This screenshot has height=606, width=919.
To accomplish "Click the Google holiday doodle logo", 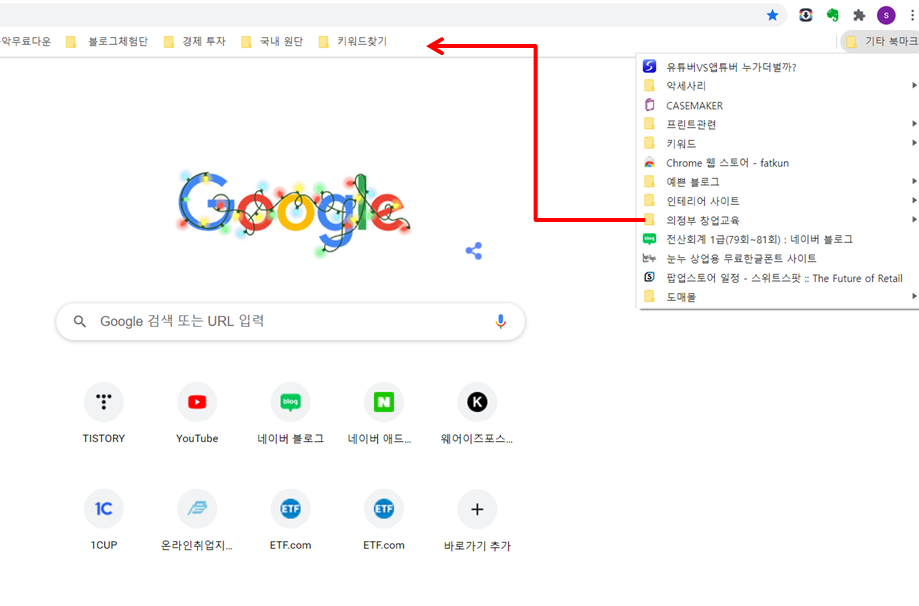I will click(x=294, y=213).
